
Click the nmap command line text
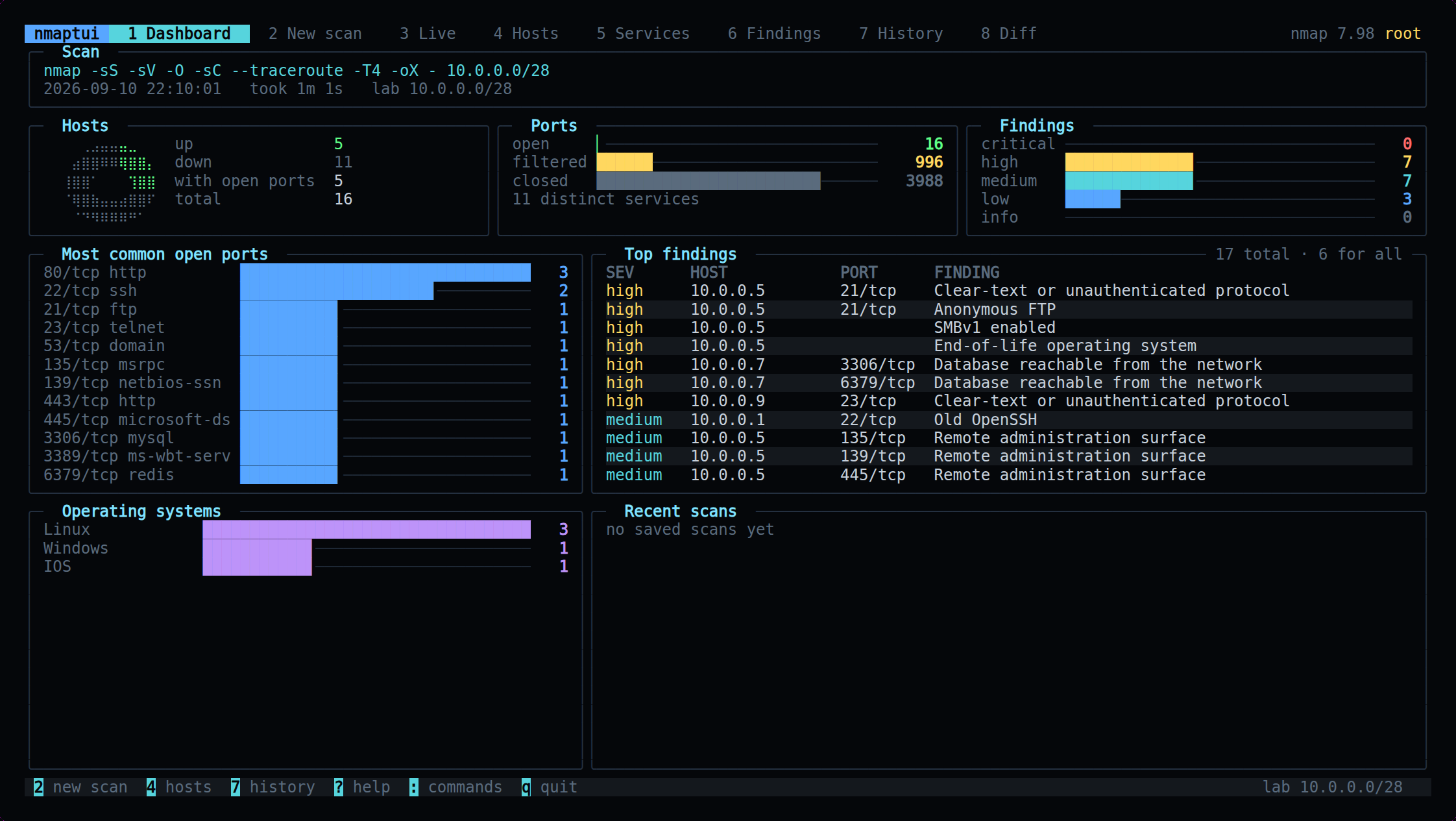[x=297, y=71]
